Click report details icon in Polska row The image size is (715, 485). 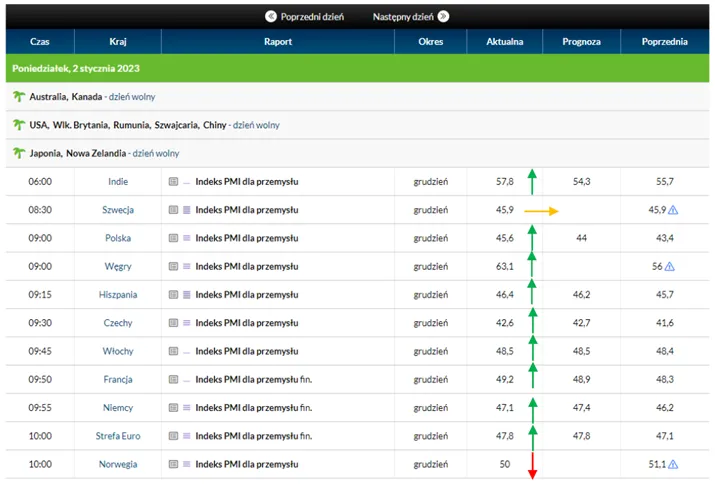173,238
